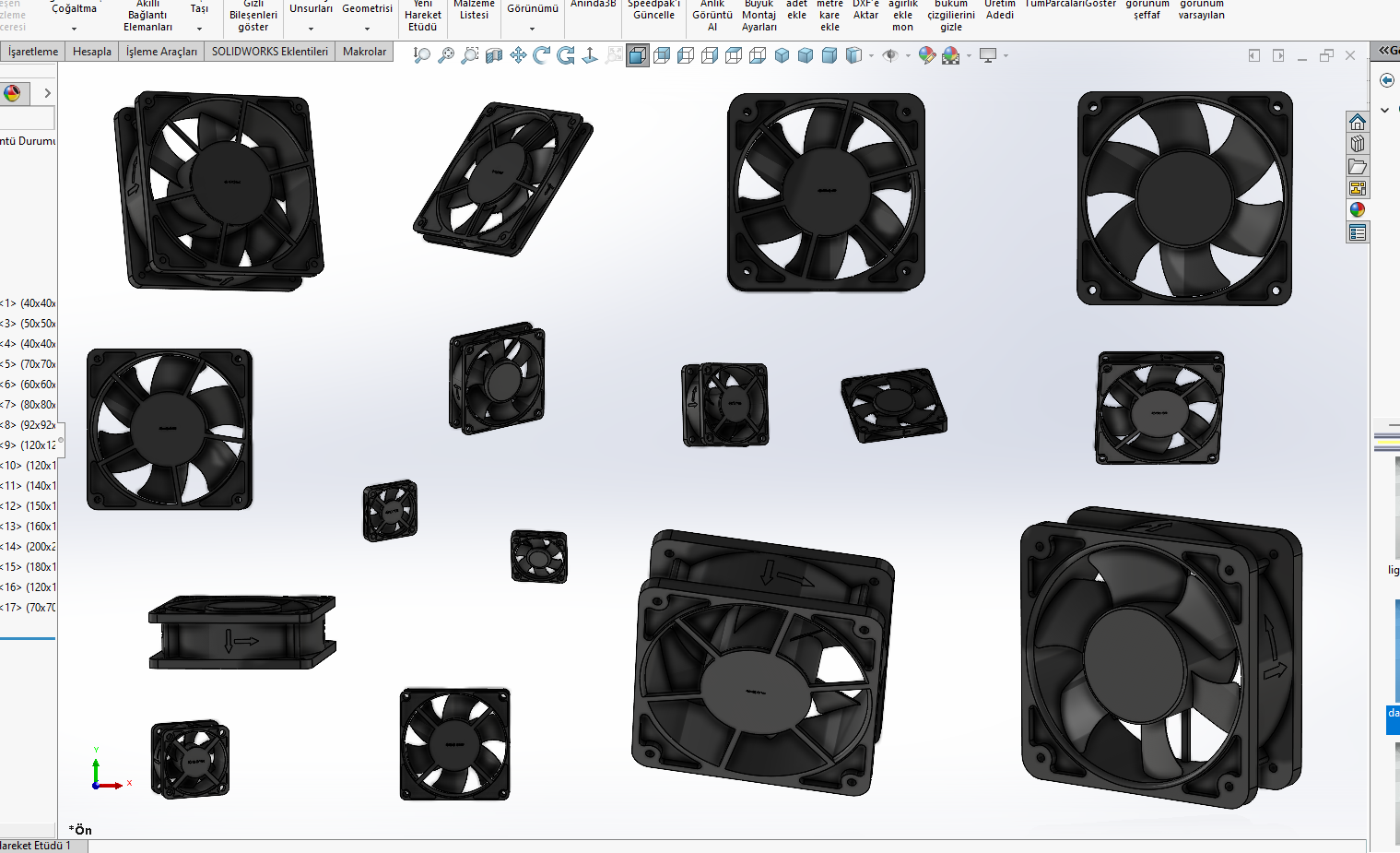Select tree item <14> (200x2
Image resolution: width=1400 pixels, height=853 pixels.
click(x=28, y=547)
